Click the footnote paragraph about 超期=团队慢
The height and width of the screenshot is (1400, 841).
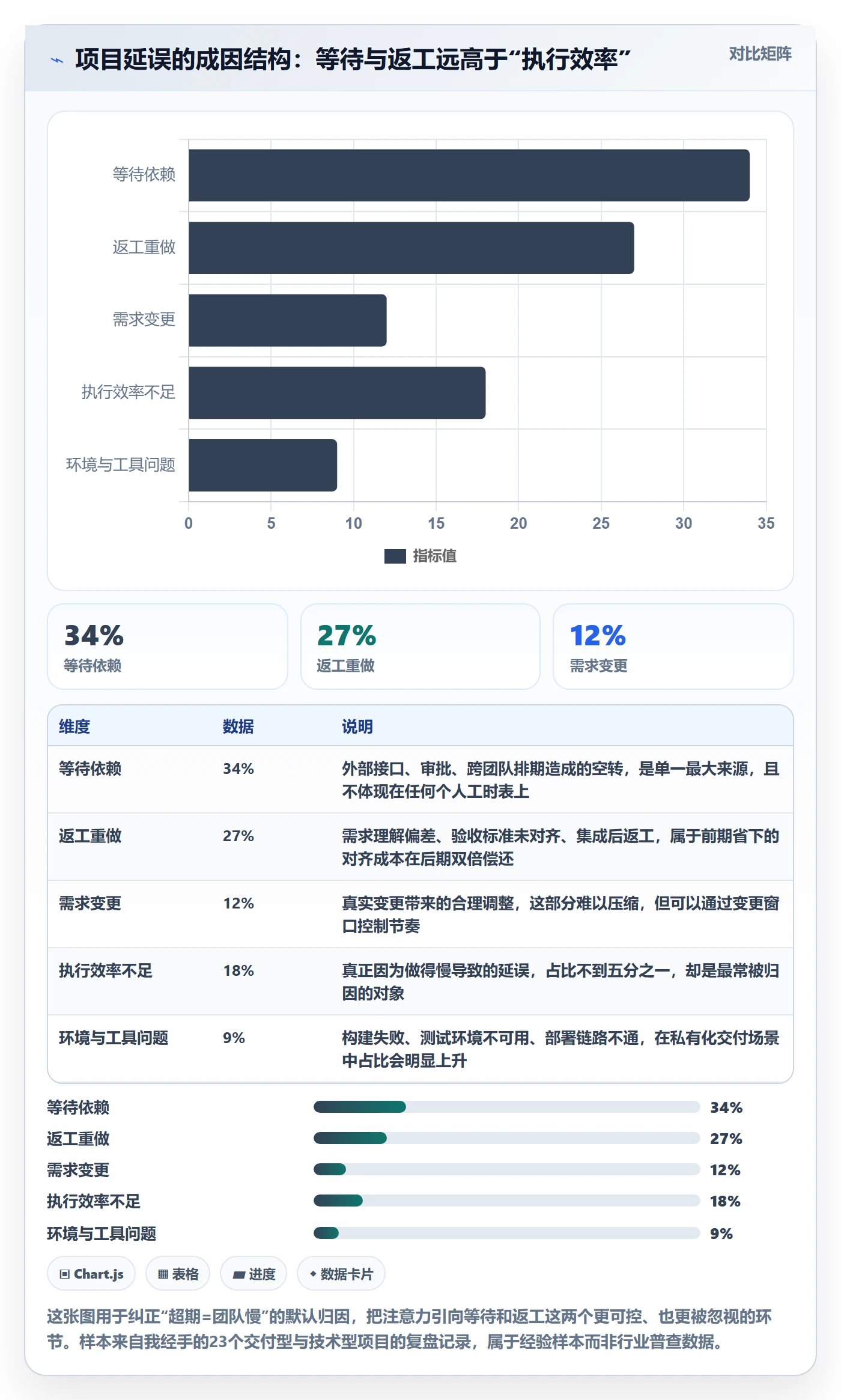point(410,1329)
